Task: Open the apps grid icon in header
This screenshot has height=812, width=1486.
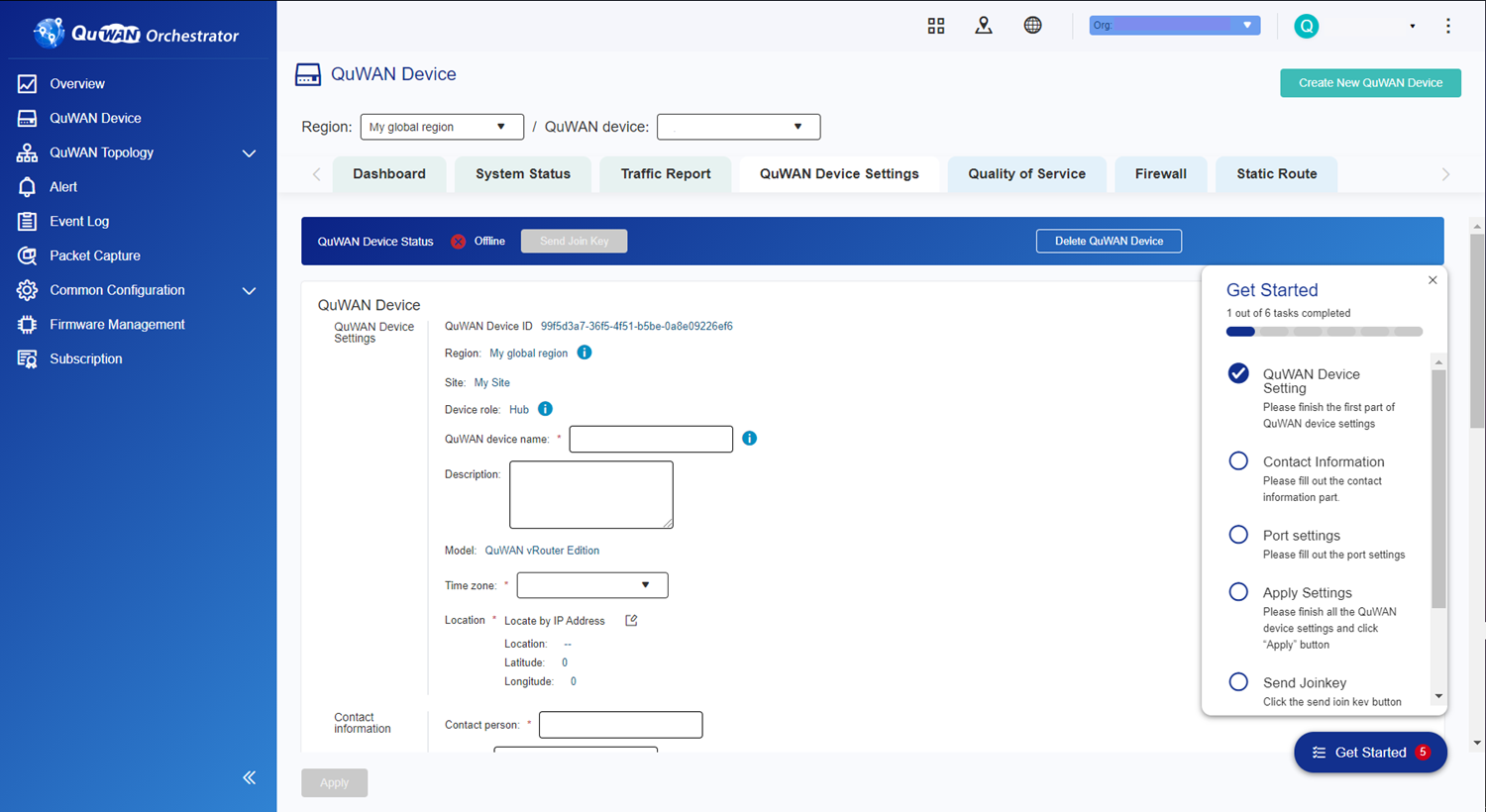Action: 935,26
